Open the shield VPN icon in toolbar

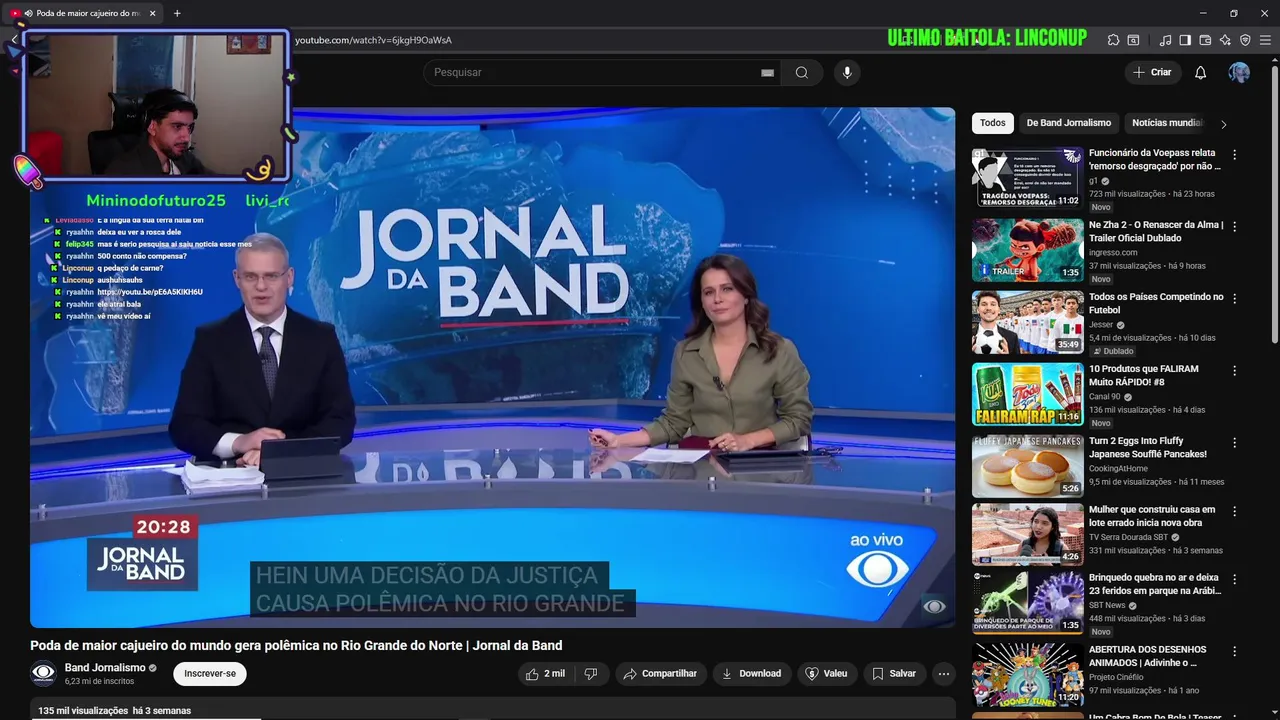point(1245,40)
